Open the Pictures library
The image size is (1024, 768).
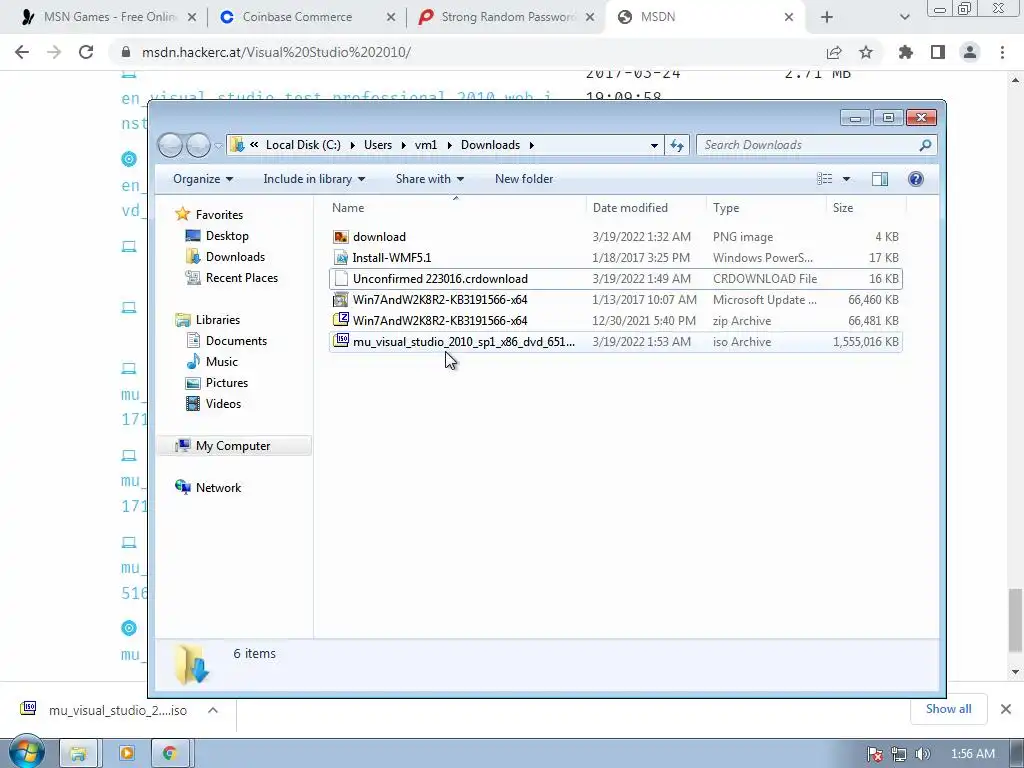coord(217,383)
